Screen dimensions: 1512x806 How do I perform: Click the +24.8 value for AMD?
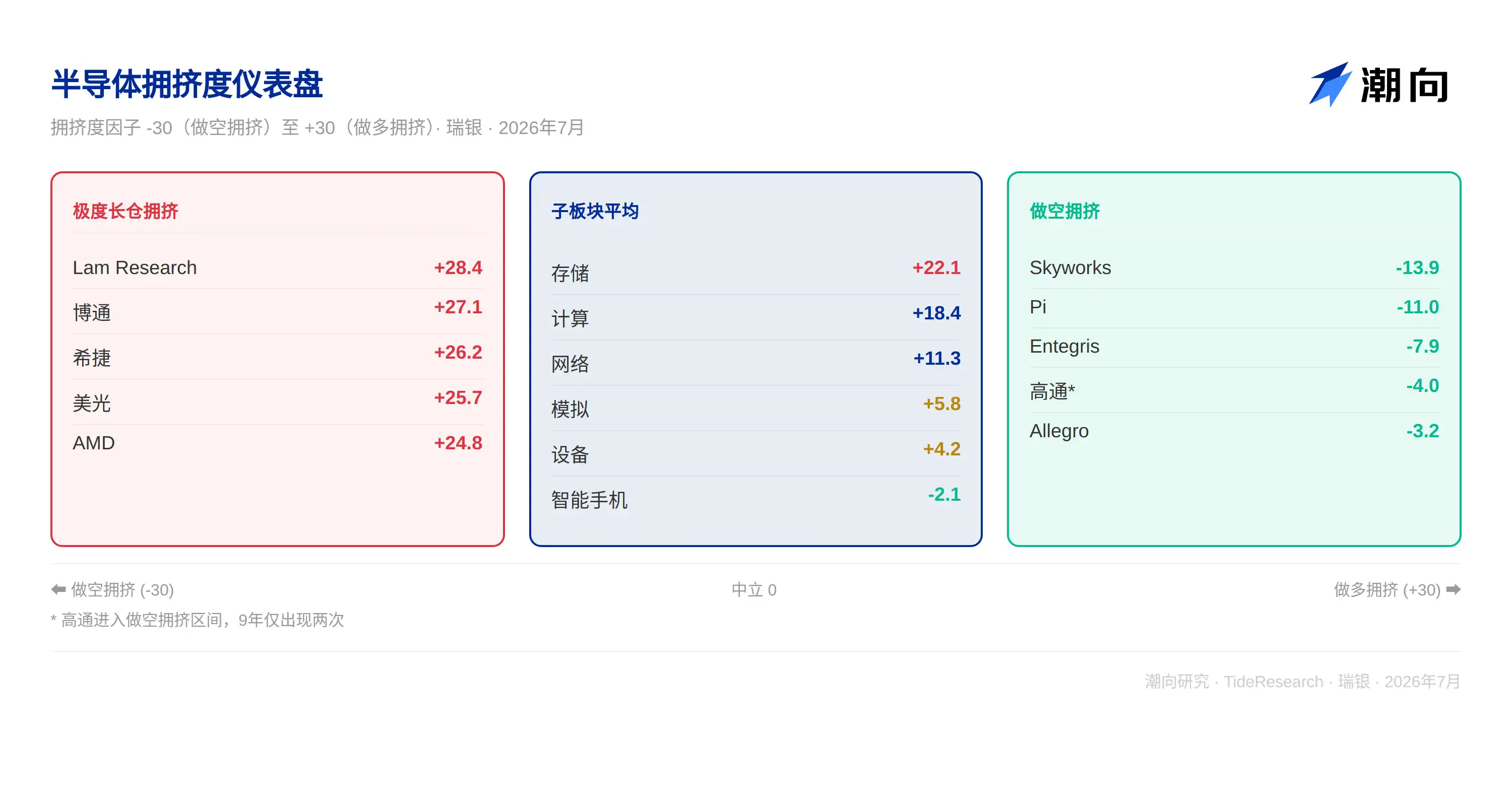[458, 443]
